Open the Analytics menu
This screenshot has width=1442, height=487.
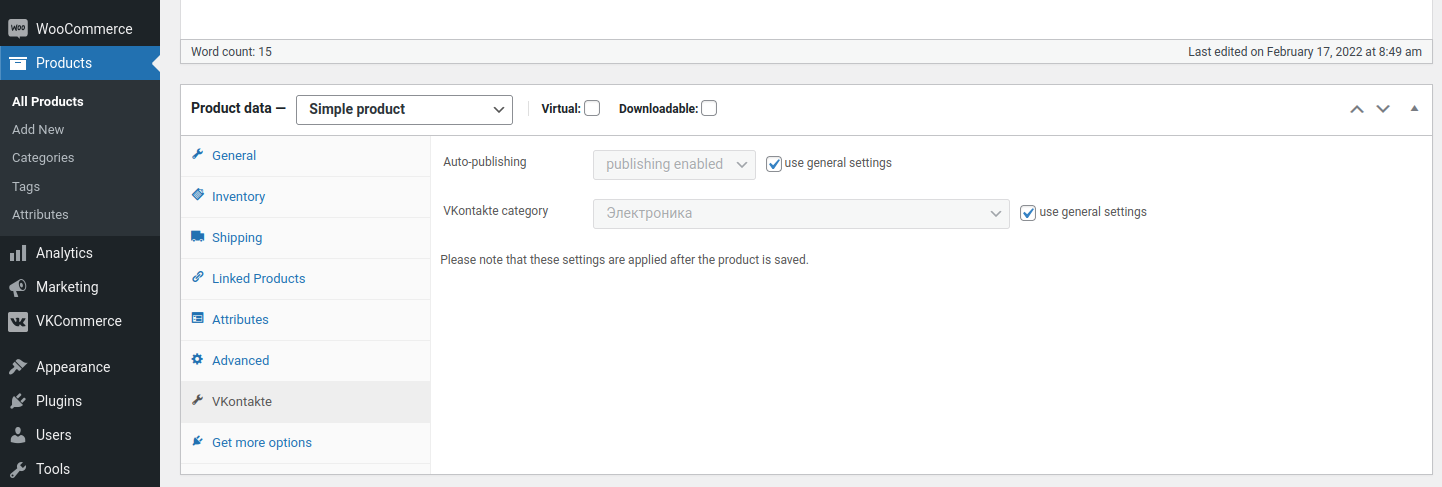click(x=80, y=253)
